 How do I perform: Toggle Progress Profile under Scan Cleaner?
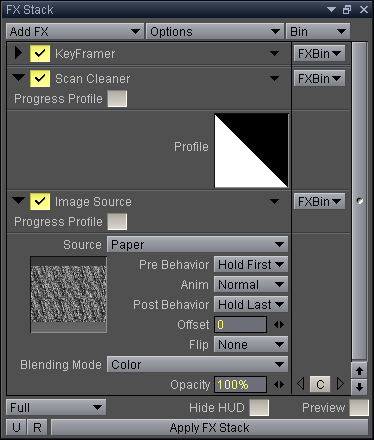click(117, 99)
